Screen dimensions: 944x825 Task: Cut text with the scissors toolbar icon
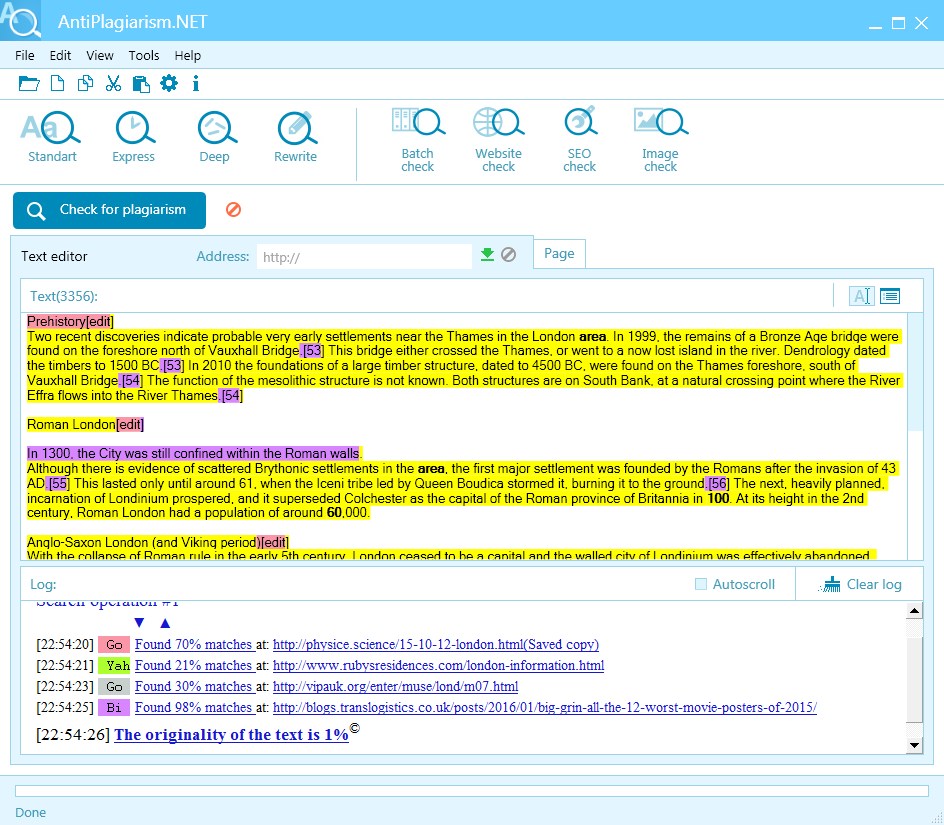[113, 83]
